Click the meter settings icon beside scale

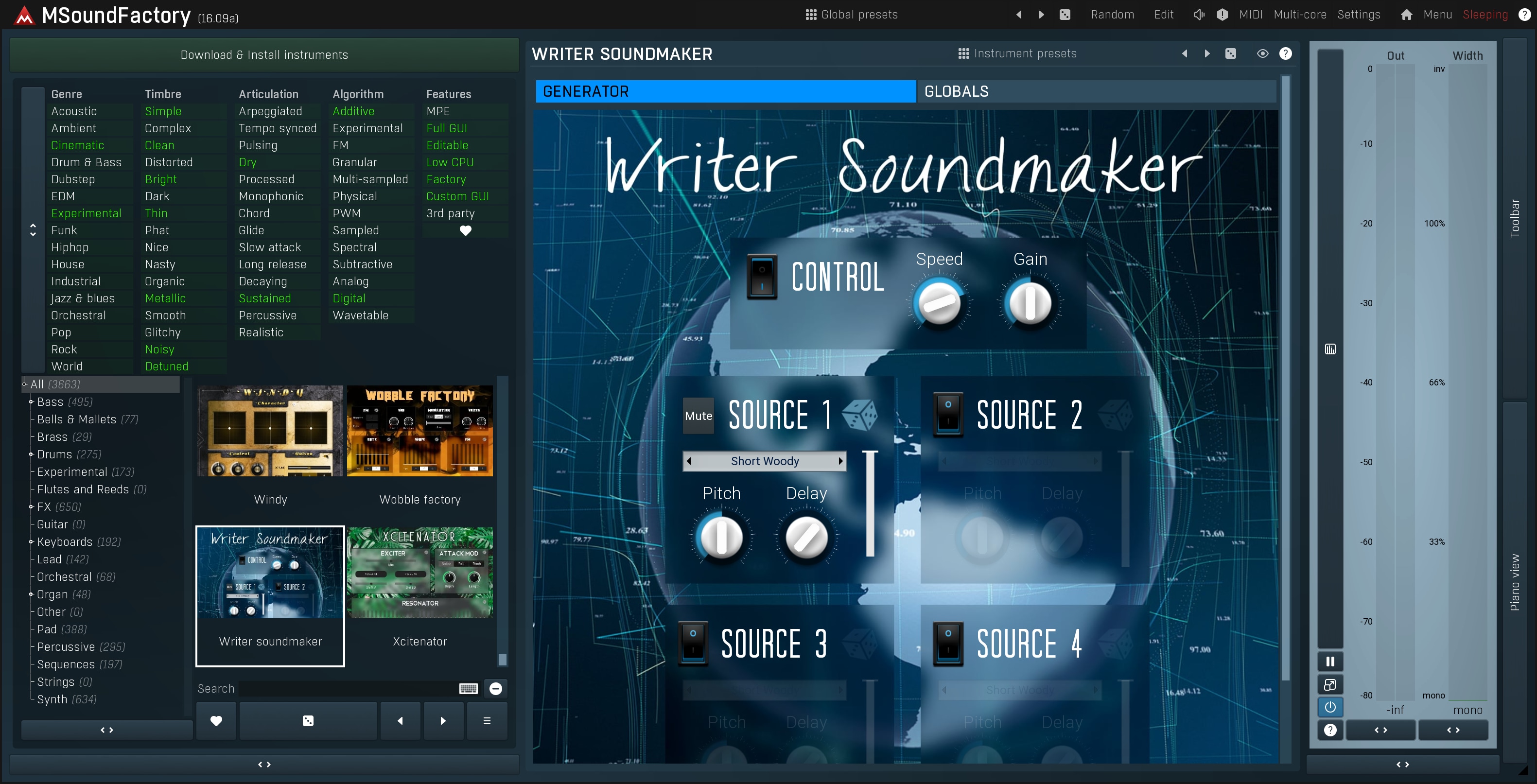coord(1330,349)
